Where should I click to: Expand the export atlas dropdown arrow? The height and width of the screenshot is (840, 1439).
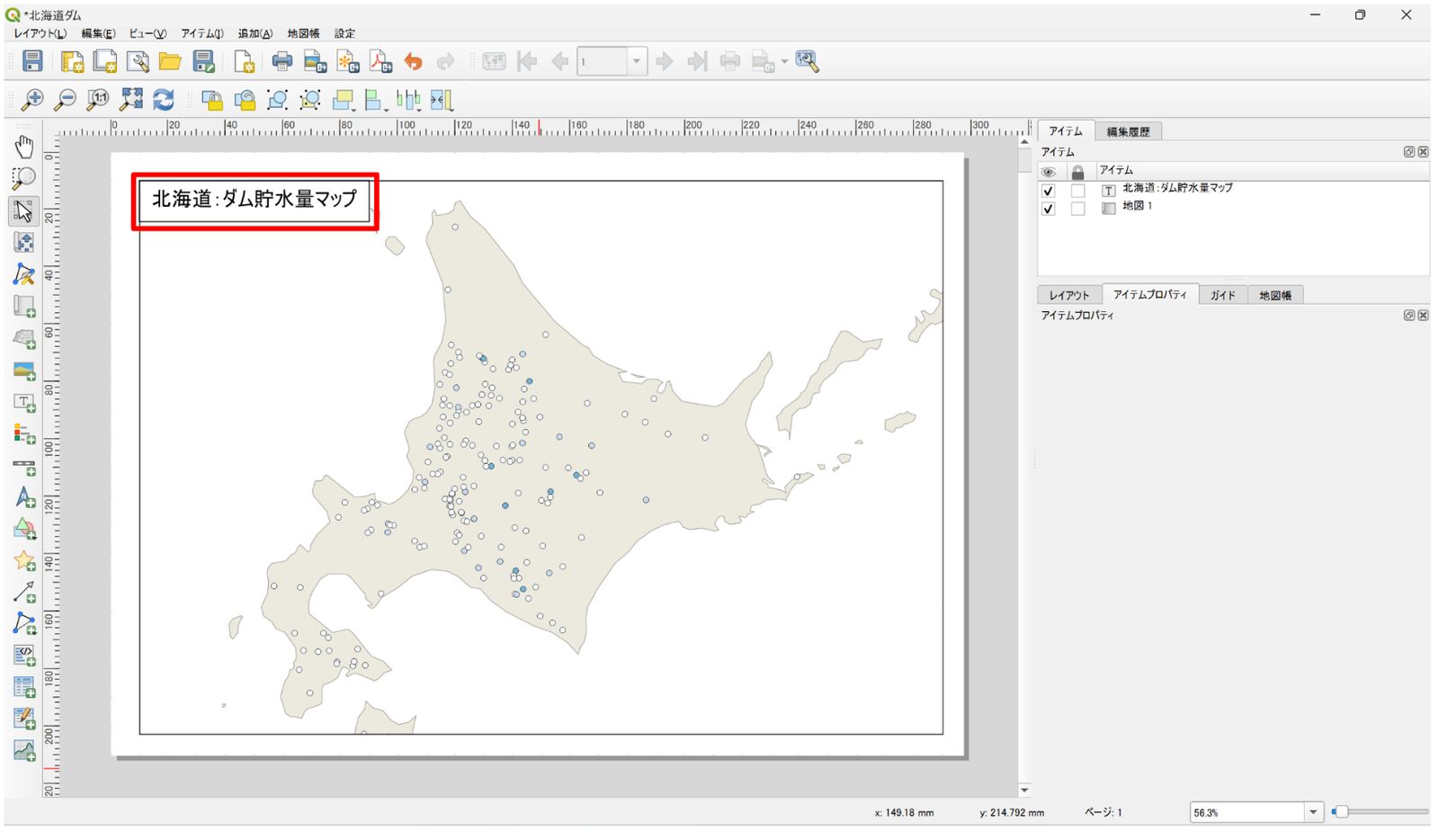point(784,62)
